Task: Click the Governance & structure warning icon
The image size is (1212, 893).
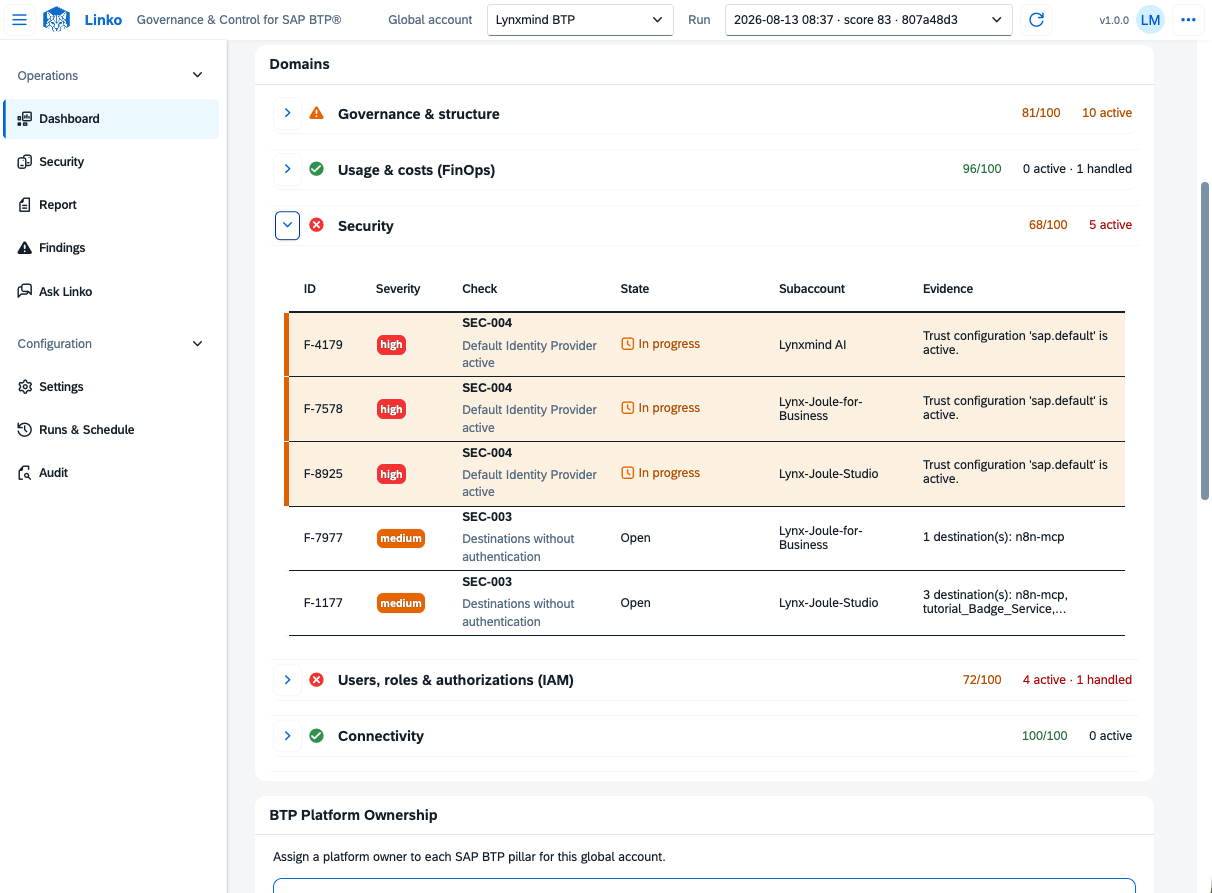Action: click(x=316, y=113)
